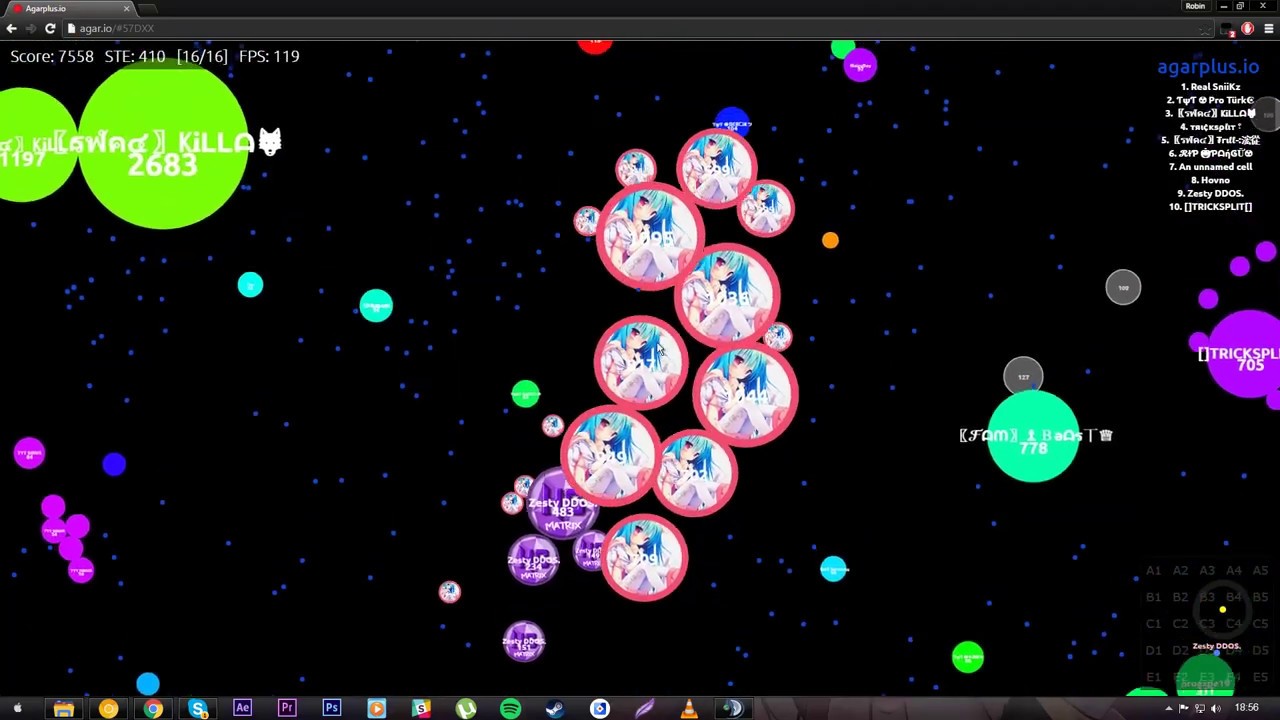This screenshot has width=1280, height=720.
Task: Click leaderboard entry 8. Hovno
Action: 1210,180
